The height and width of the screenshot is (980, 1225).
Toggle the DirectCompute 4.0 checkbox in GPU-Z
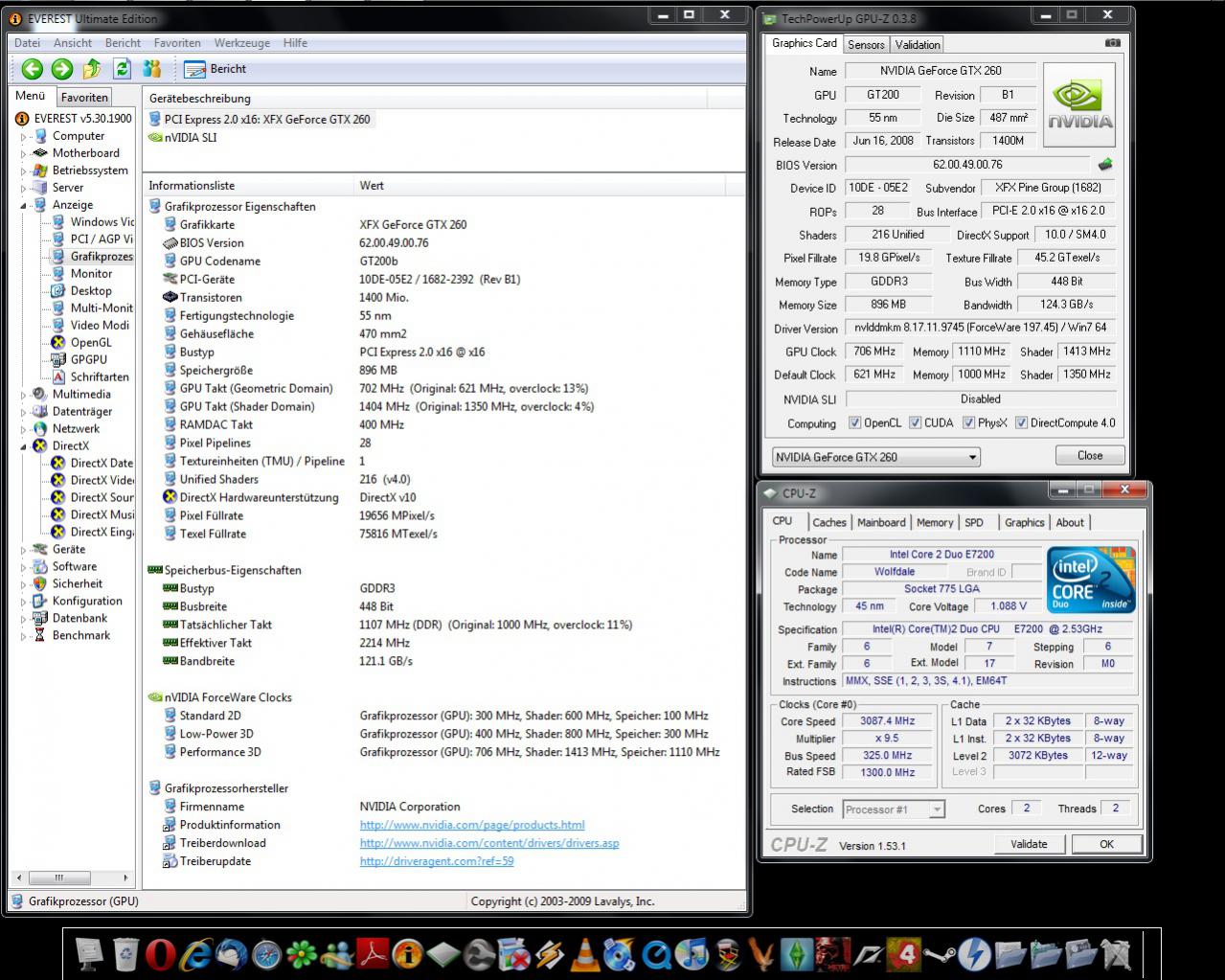pos(1021,422)
